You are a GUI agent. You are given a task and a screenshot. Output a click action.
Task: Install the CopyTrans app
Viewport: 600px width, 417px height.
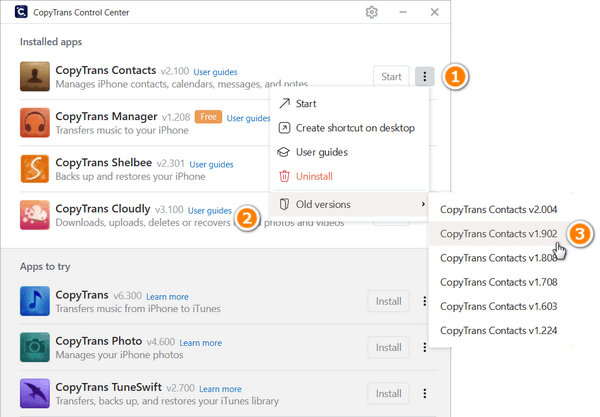click(388, 301)
